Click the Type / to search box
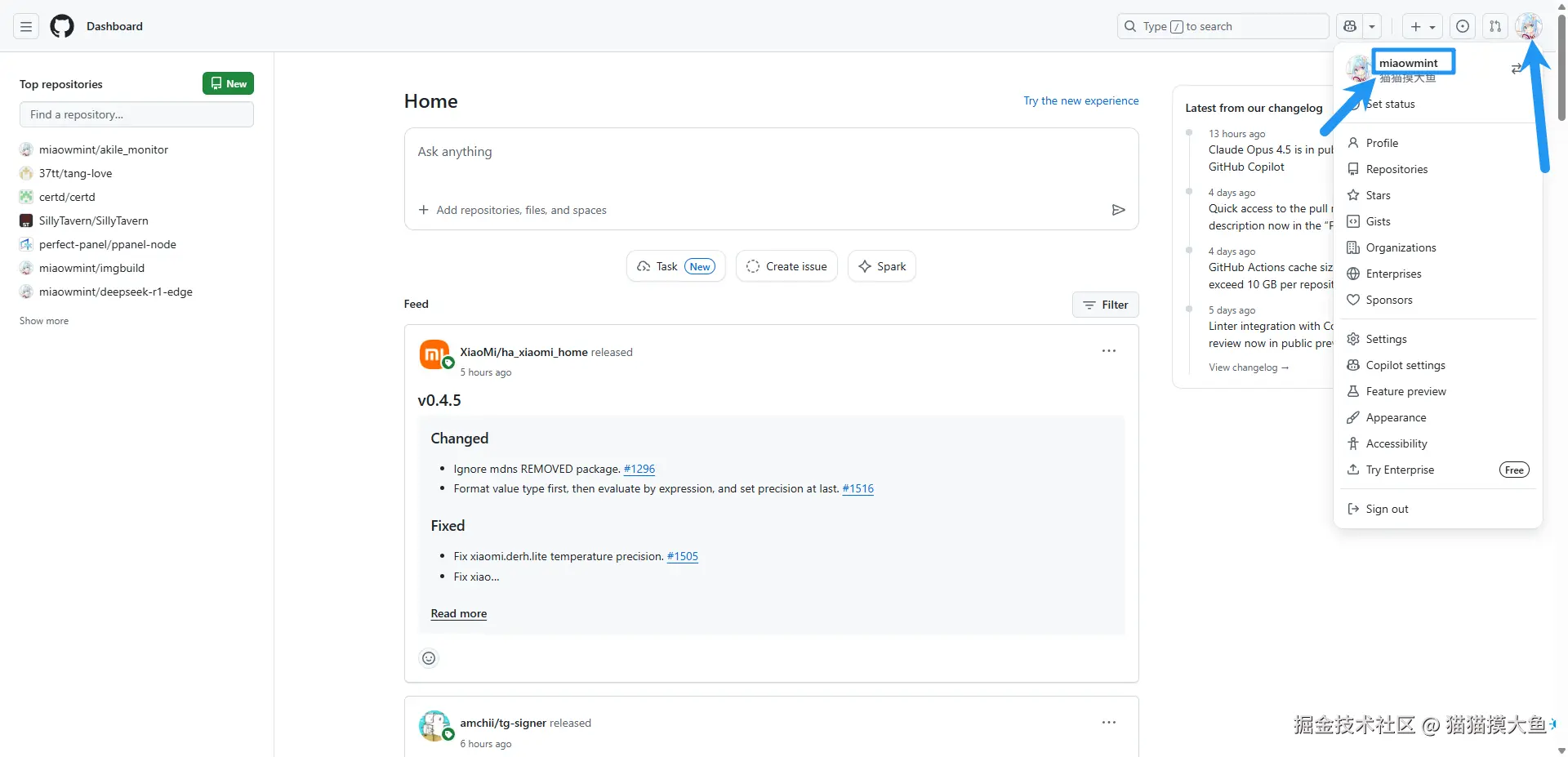Viewport: 1568px width, 757px height. click(x=1223, y=26)
